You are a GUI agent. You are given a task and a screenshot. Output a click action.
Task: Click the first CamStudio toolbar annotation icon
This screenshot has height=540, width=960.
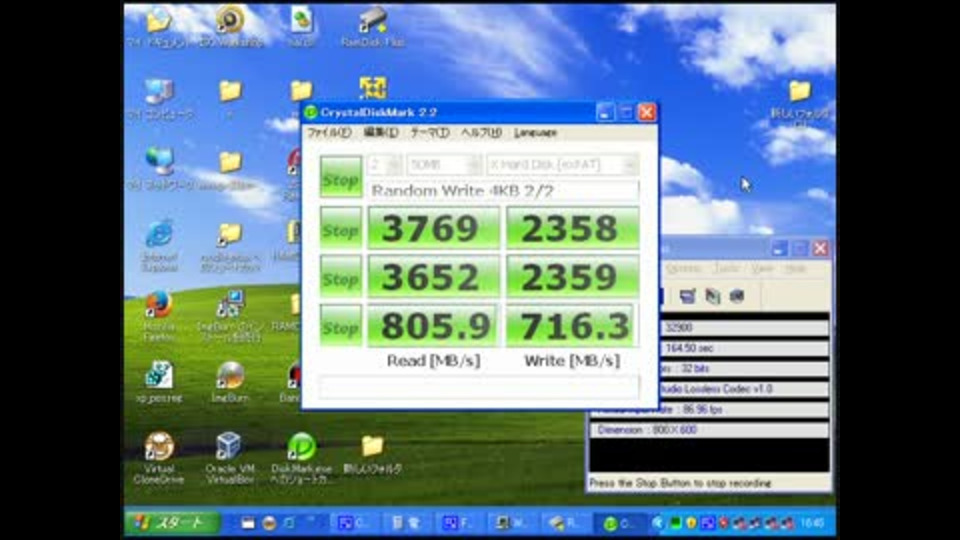(x=688, y=296)
